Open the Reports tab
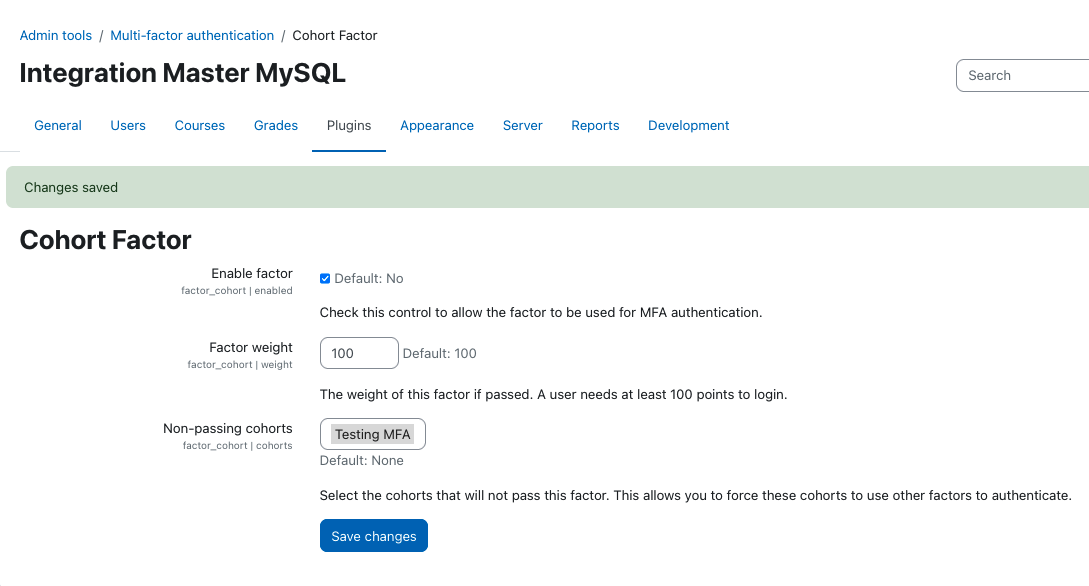The image size is (1089, 586). [595, 126]
